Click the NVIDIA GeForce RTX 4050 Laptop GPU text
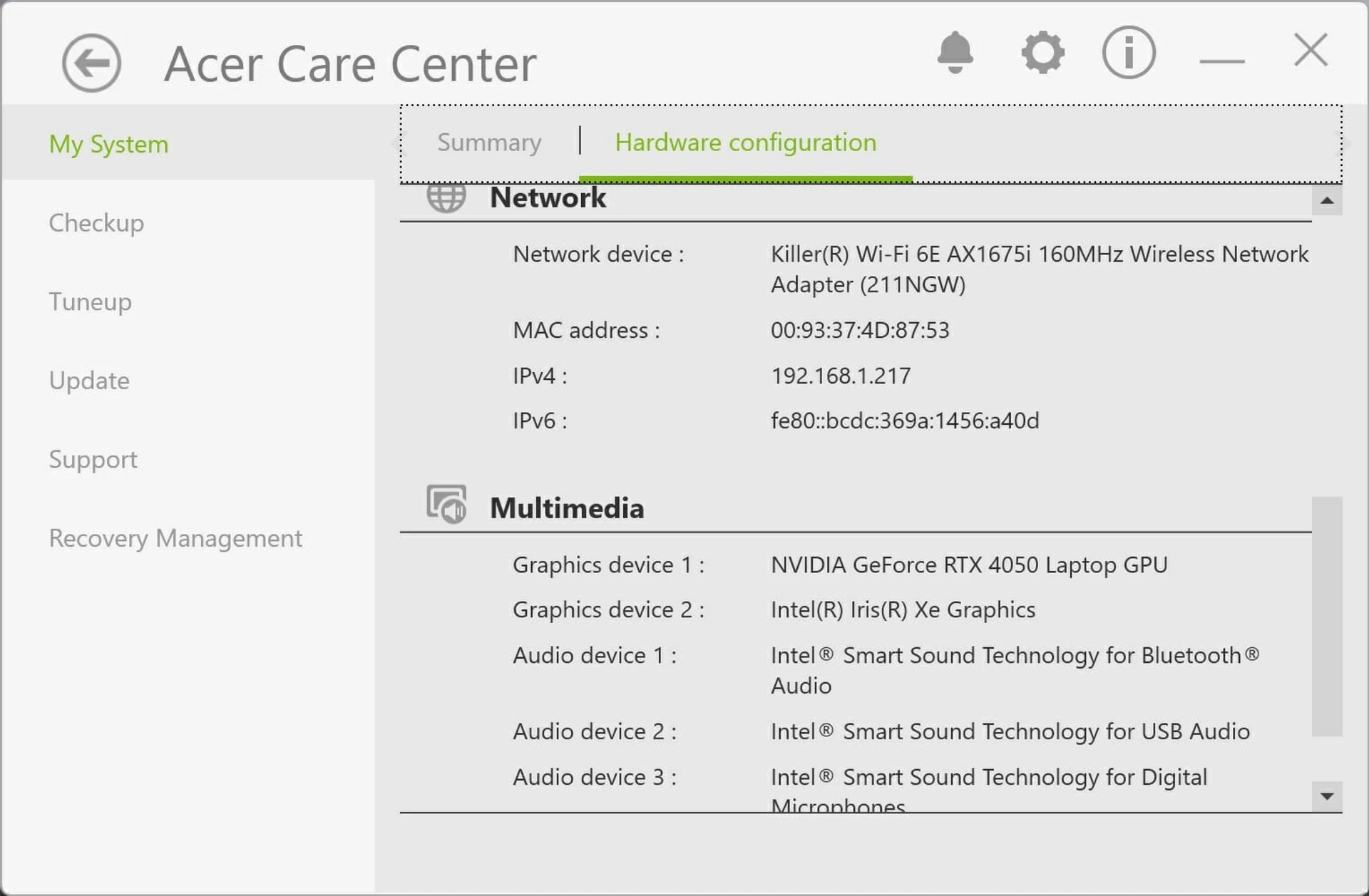The height and width of the screenshot is (896, 1369). click(969, 565)
